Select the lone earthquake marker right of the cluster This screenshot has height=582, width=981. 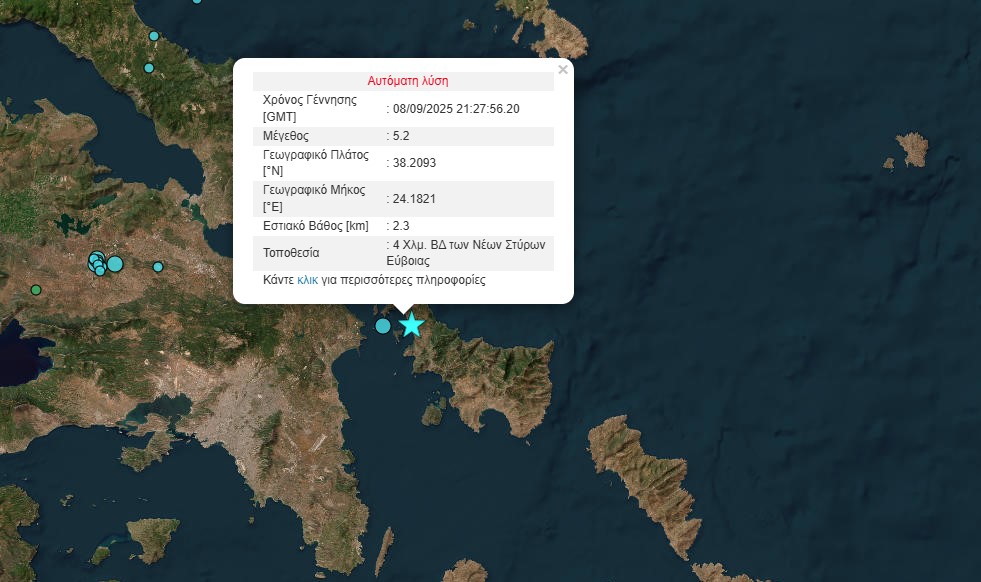click(x=157, y=267)
